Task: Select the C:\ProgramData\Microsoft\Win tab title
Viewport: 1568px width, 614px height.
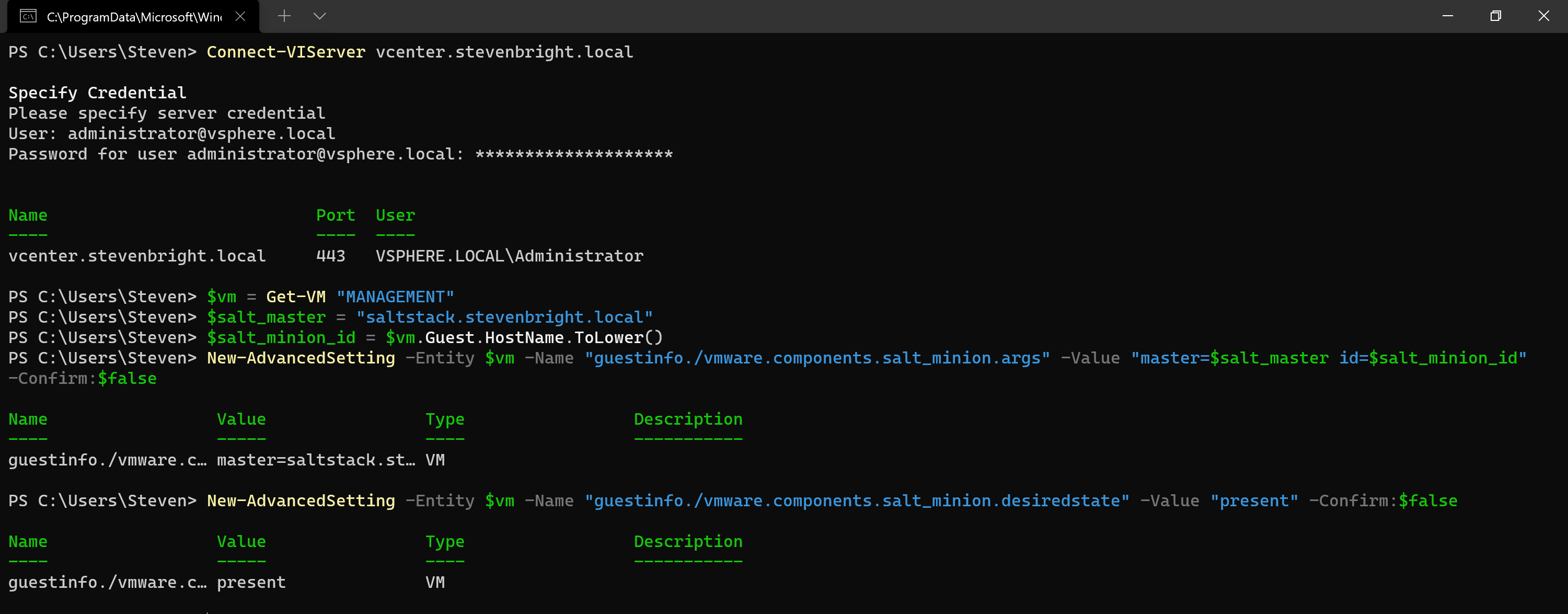Action: [x=134, y=17]
